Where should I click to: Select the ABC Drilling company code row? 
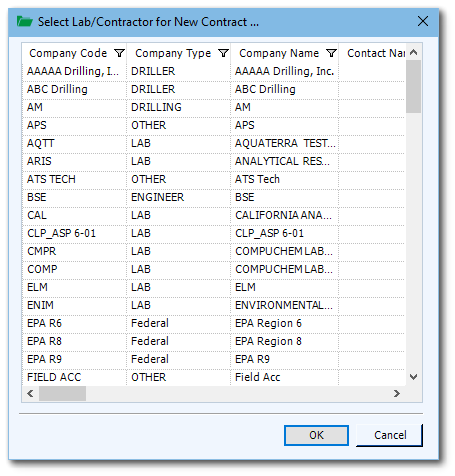[74, 89]
